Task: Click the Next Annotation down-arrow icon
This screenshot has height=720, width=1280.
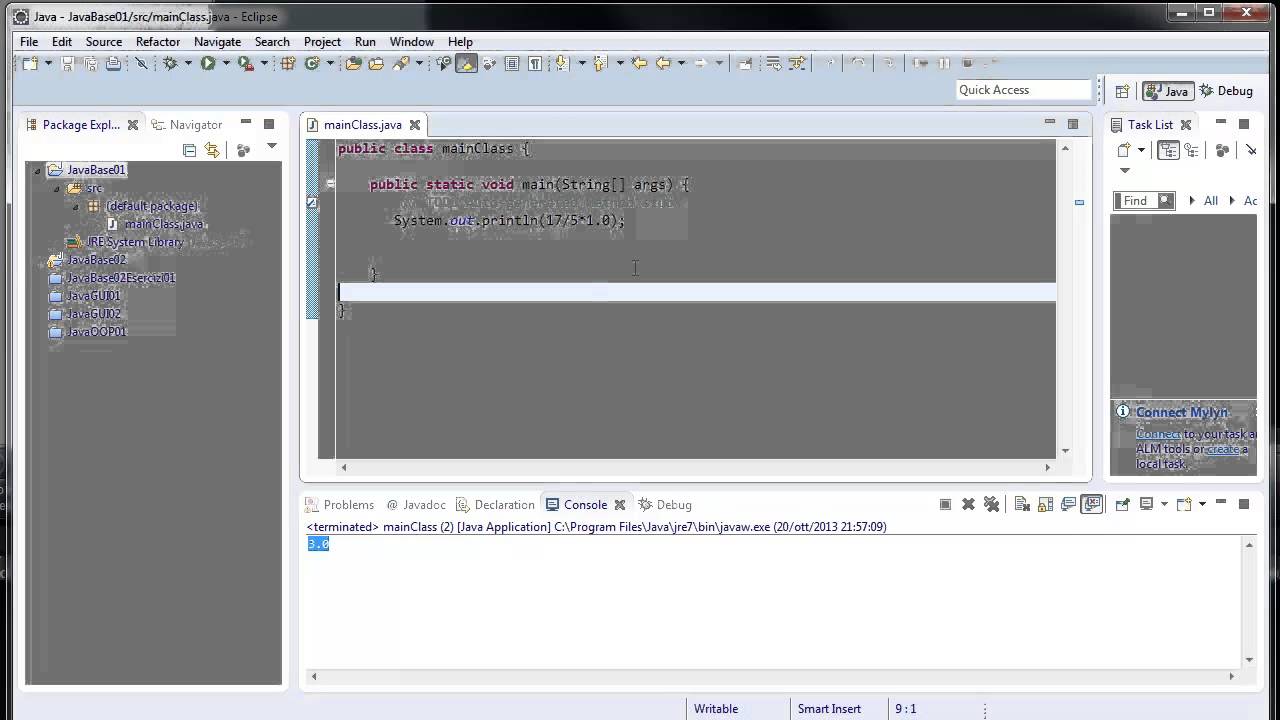Action: coord(561,63)
